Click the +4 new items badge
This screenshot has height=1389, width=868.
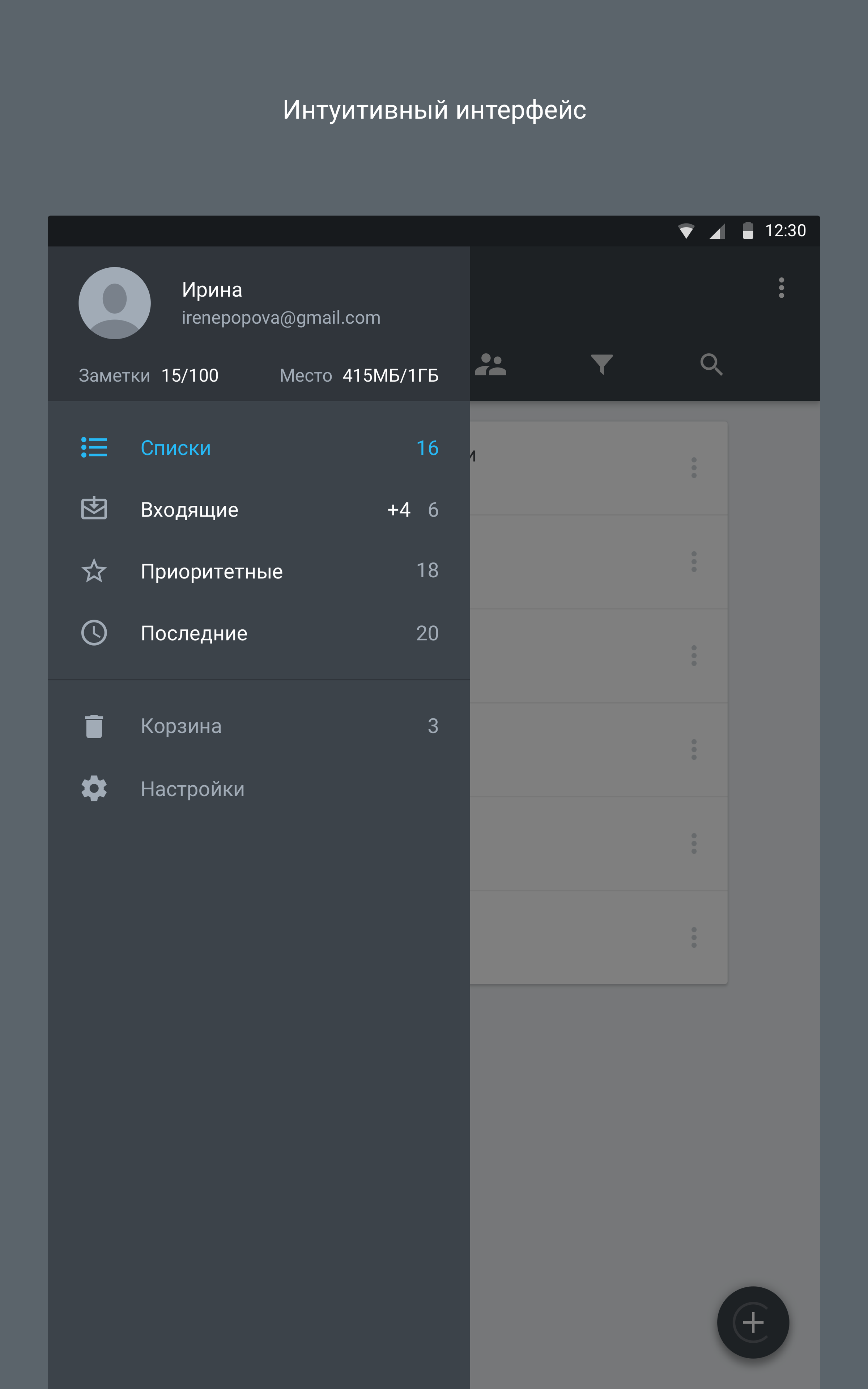(x=399, y=510)
